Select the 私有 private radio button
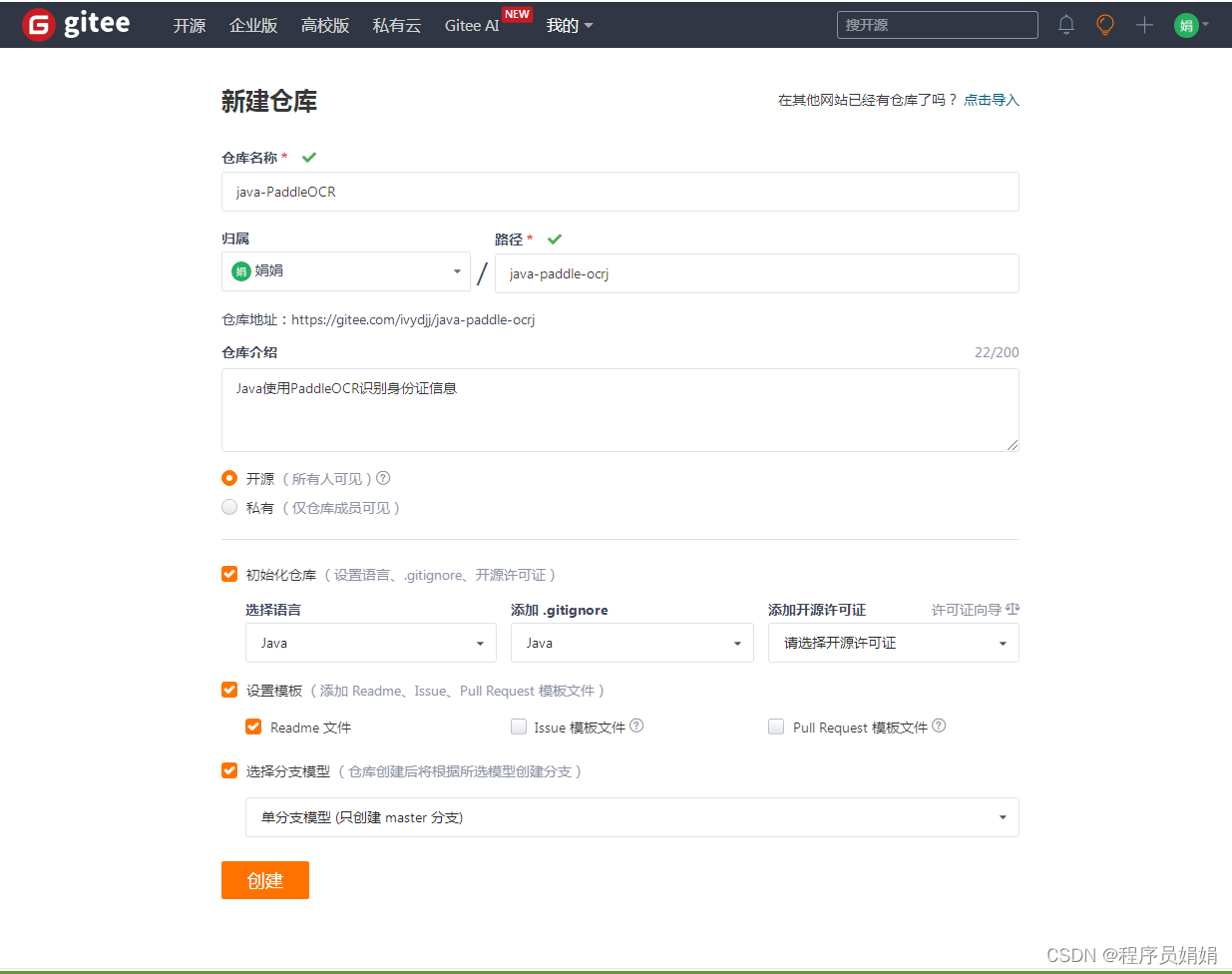Image resolution: width=1232 pixels, height=974 pixels. (229, 507)
